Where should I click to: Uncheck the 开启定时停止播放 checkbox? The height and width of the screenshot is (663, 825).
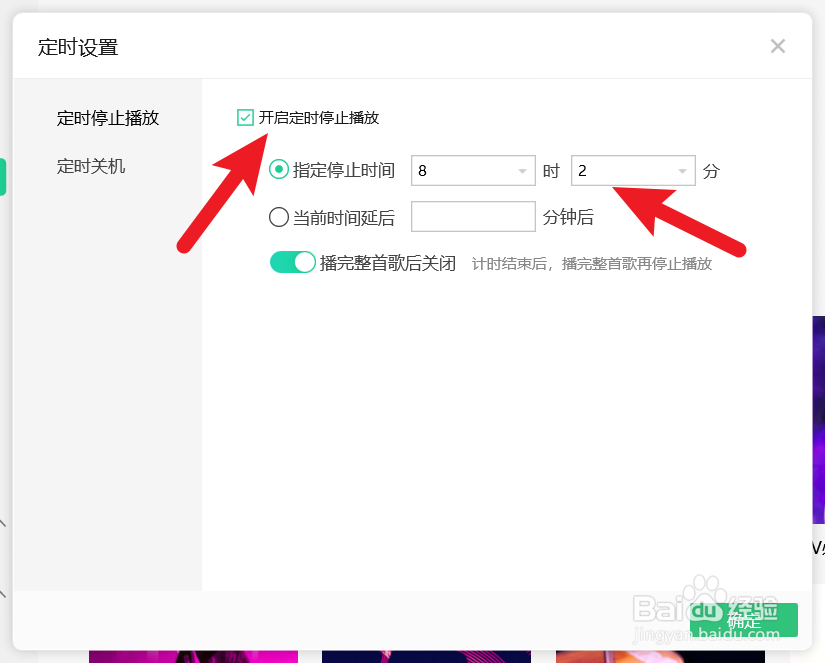pos(244,117)
